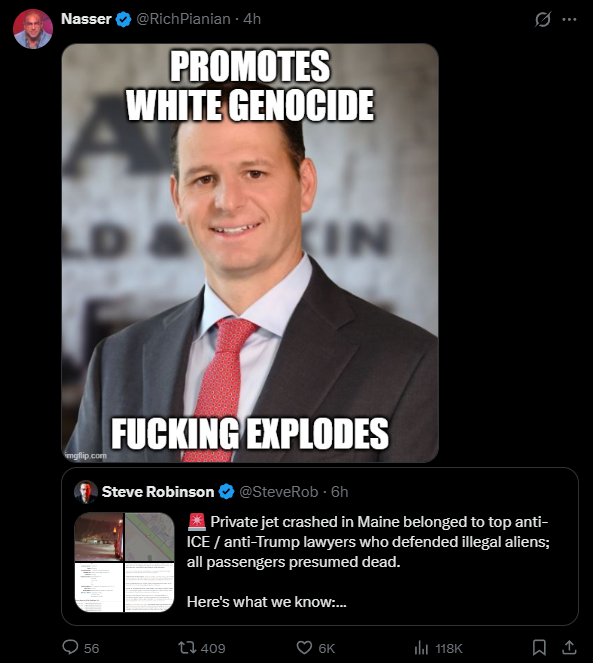This screenshot has width=593, height=663.
Task: Bookmark this post
Action: coord(539,647)
